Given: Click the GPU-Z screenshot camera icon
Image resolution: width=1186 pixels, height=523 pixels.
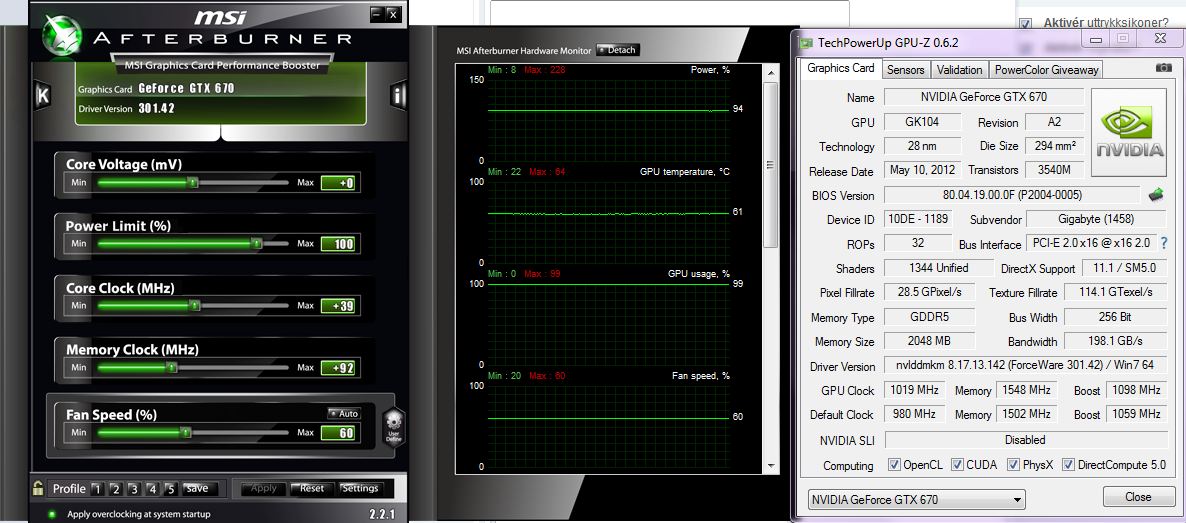Looking at the screenshot, I should click(1163, 68).
